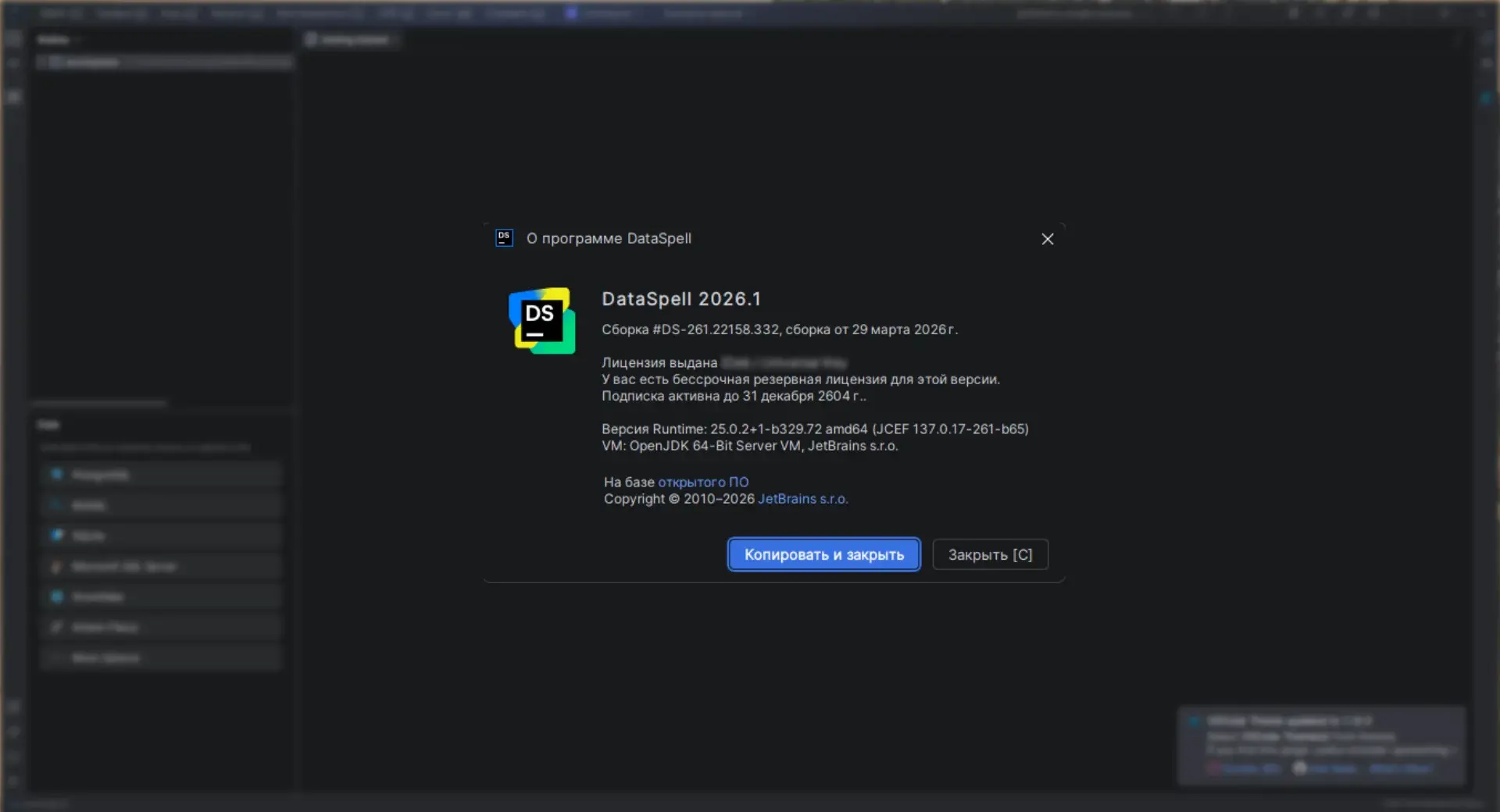Click the large DataSpell DS logo
Screen dimensions: 1500x812
tap(542, 320)
